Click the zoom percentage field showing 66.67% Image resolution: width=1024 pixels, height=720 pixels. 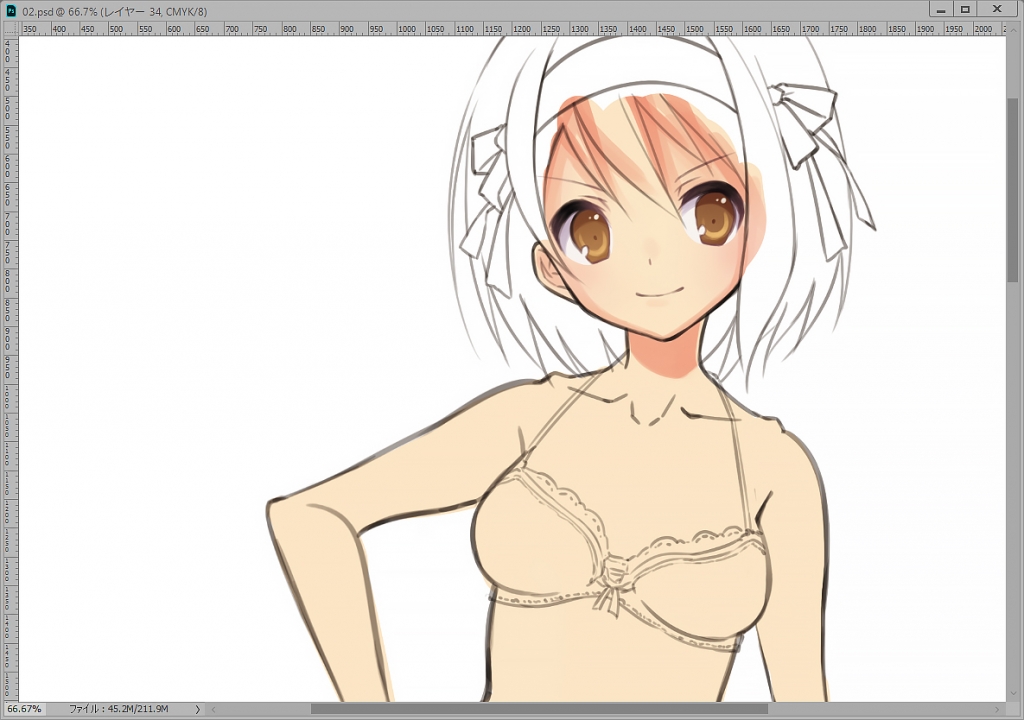[25, 709]
